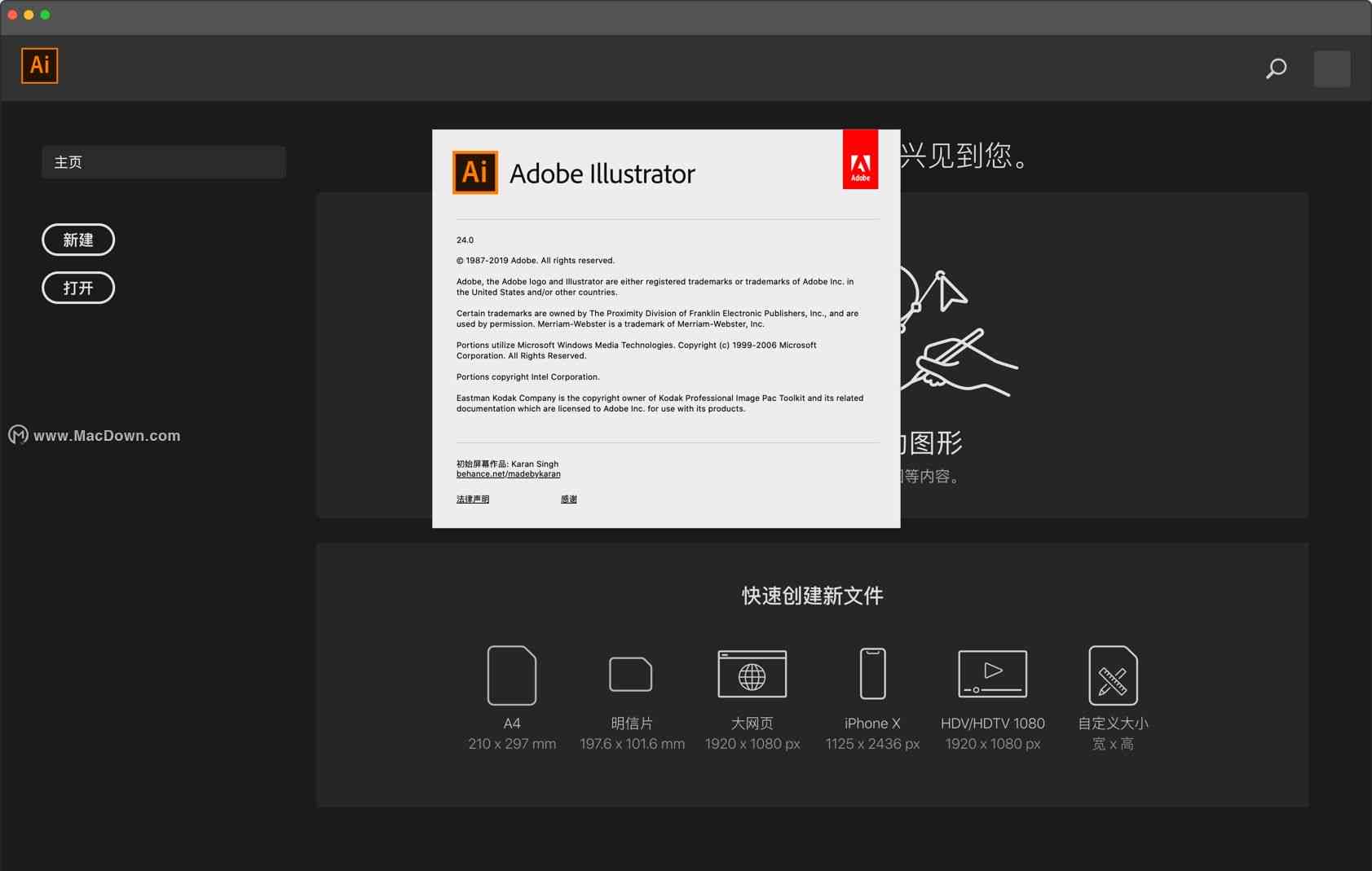
Task: Click the 初始屏幕作品: Karan Singh credit
Action: [507, 464]
